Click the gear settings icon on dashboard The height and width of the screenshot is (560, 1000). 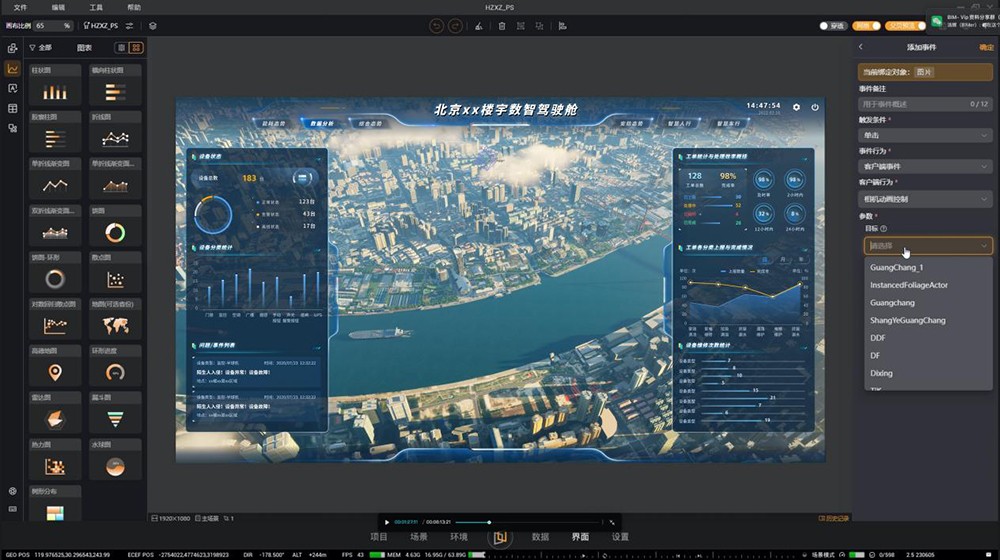pyautogui.click(x=796, y=107)
